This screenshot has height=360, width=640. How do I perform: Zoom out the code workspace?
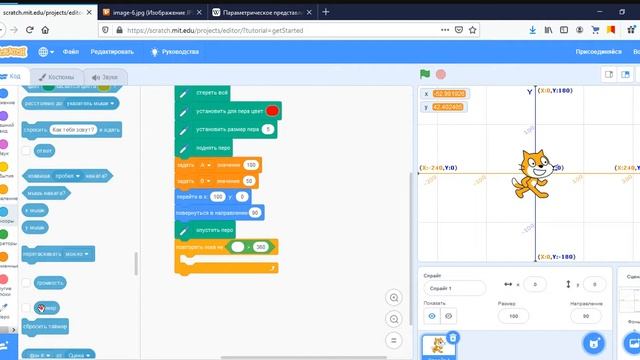(394, 319)
